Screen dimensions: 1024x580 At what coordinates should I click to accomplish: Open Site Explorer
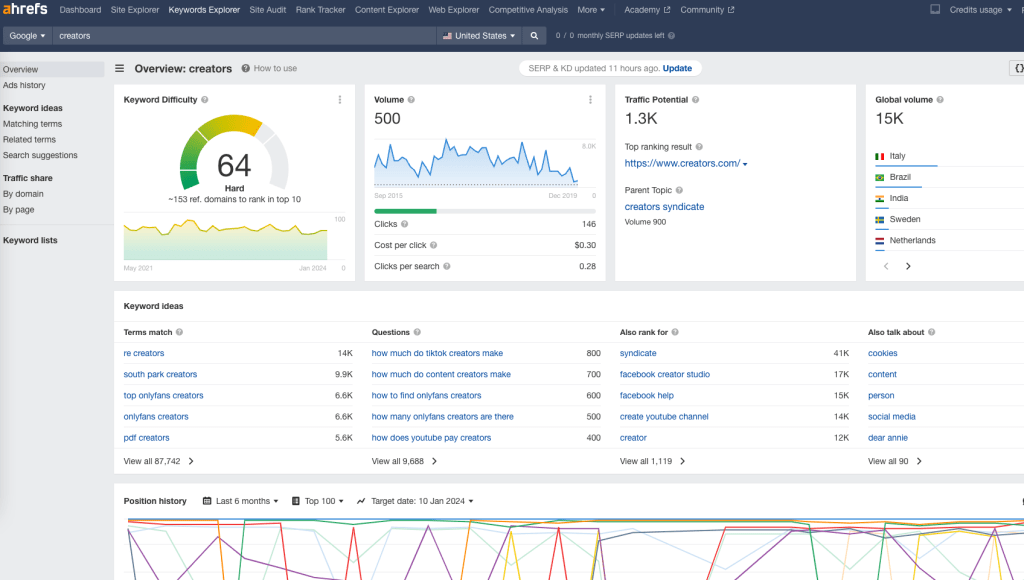pyautogui.click(x=135, y=10)
